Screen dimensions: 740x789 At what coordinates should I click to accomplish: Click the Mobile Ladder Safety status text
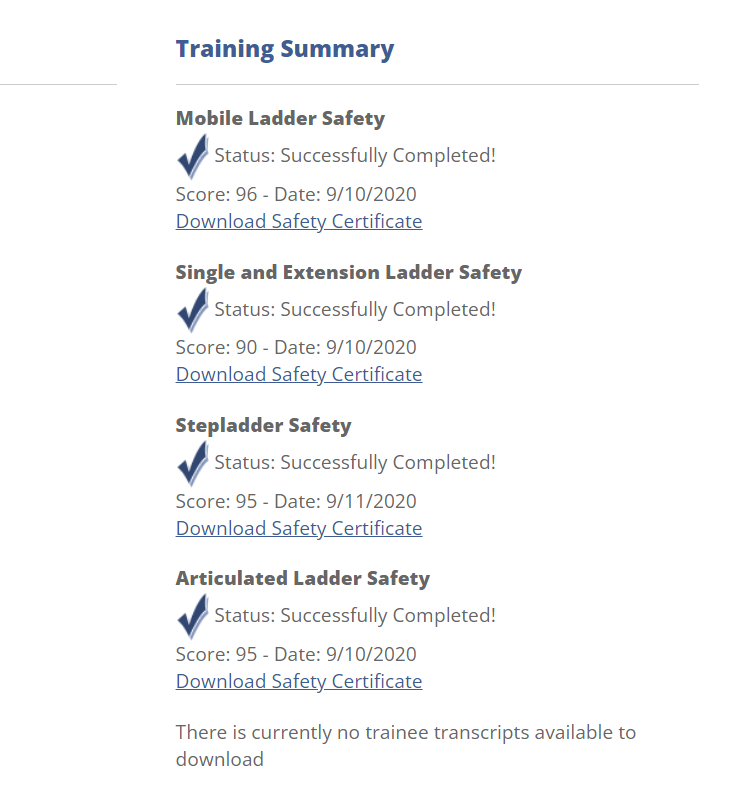coord(355,156)
